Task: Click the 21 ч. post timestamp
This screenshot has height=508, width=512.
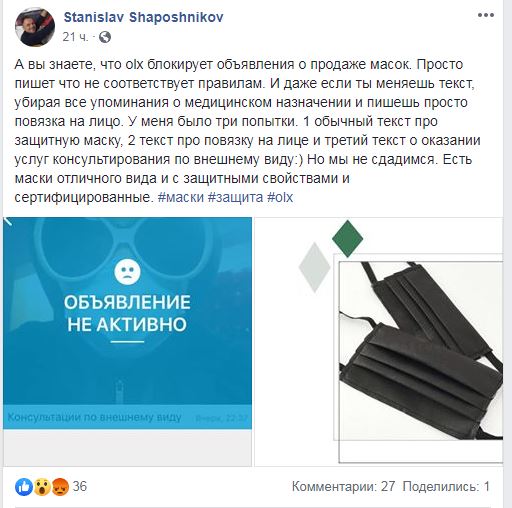Action: click(75, 37)
